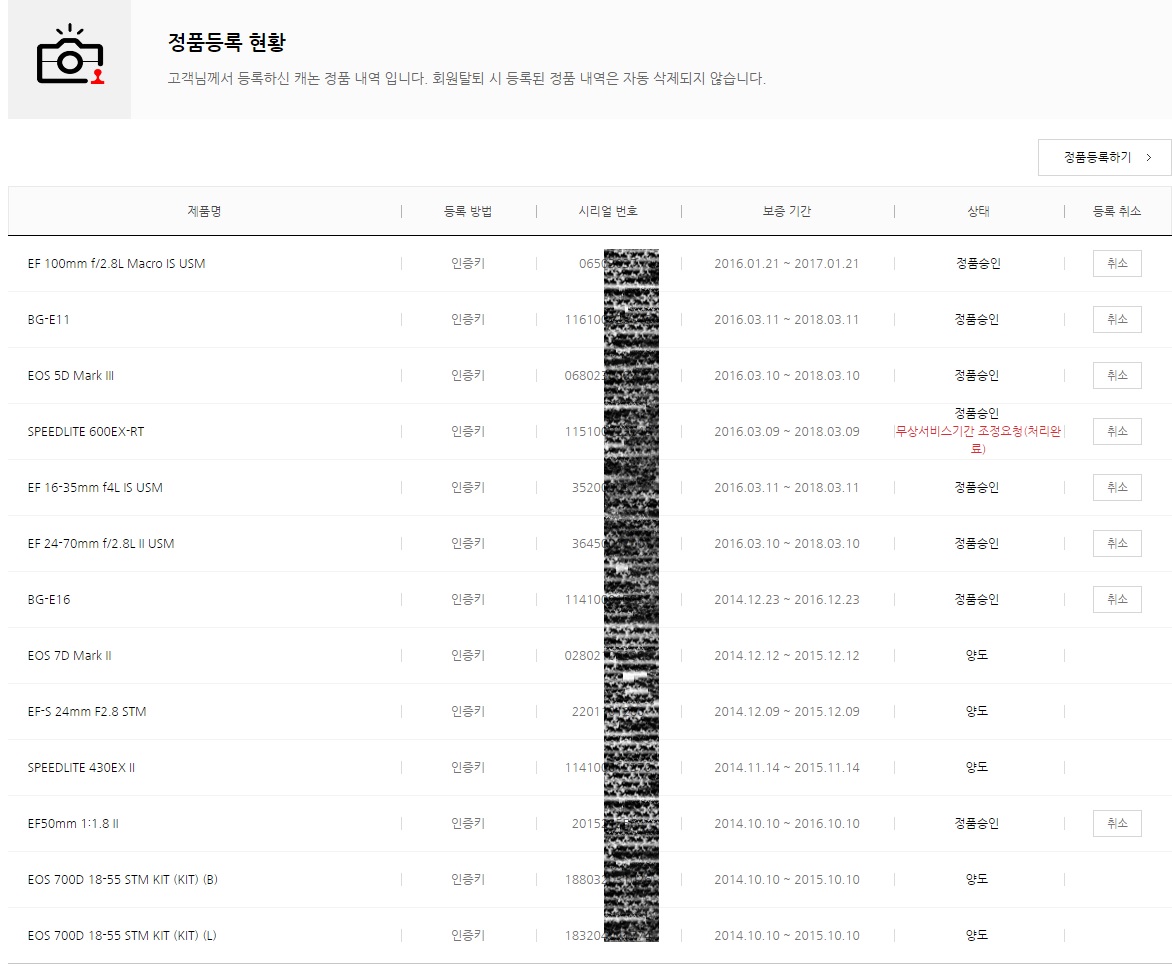Click the 제품명 column header

click(204, 212)
